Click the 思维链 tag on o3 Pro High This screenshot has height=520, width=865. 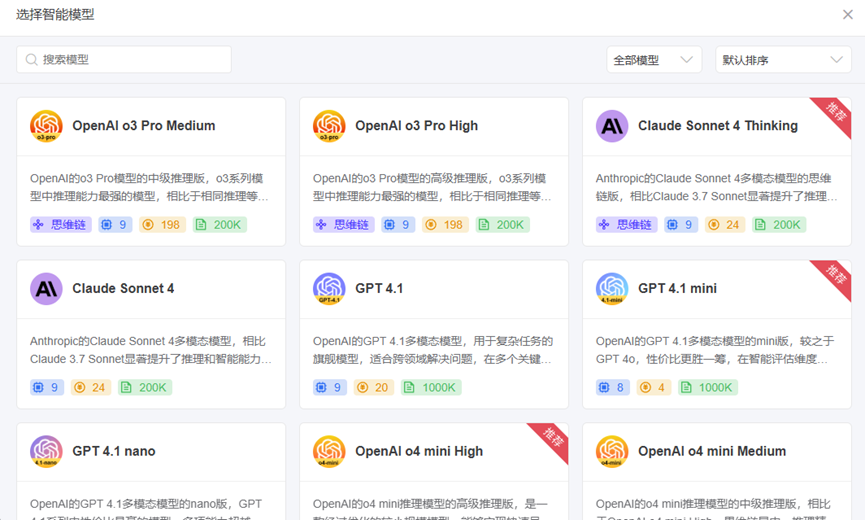click(x=344, y=224)
